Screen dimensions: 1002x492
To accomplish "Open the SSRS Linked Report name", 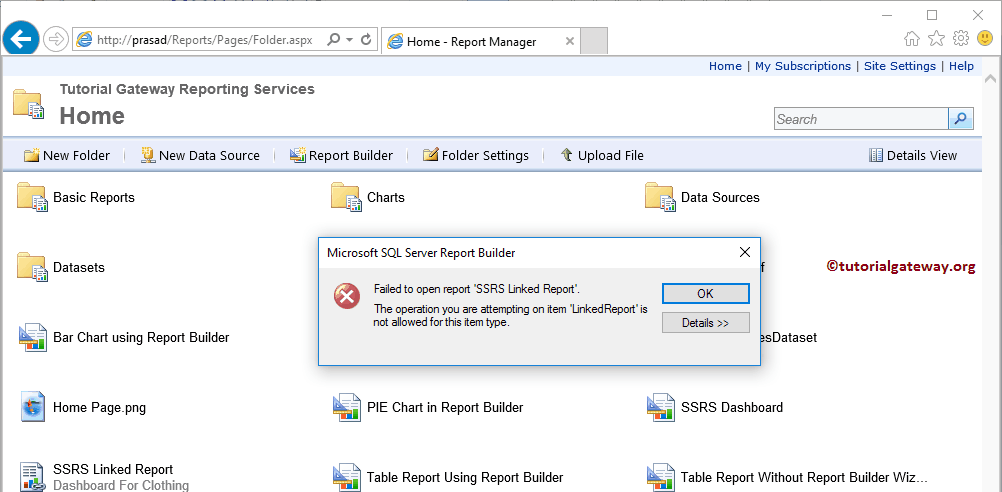I will (x=113, y=470).
